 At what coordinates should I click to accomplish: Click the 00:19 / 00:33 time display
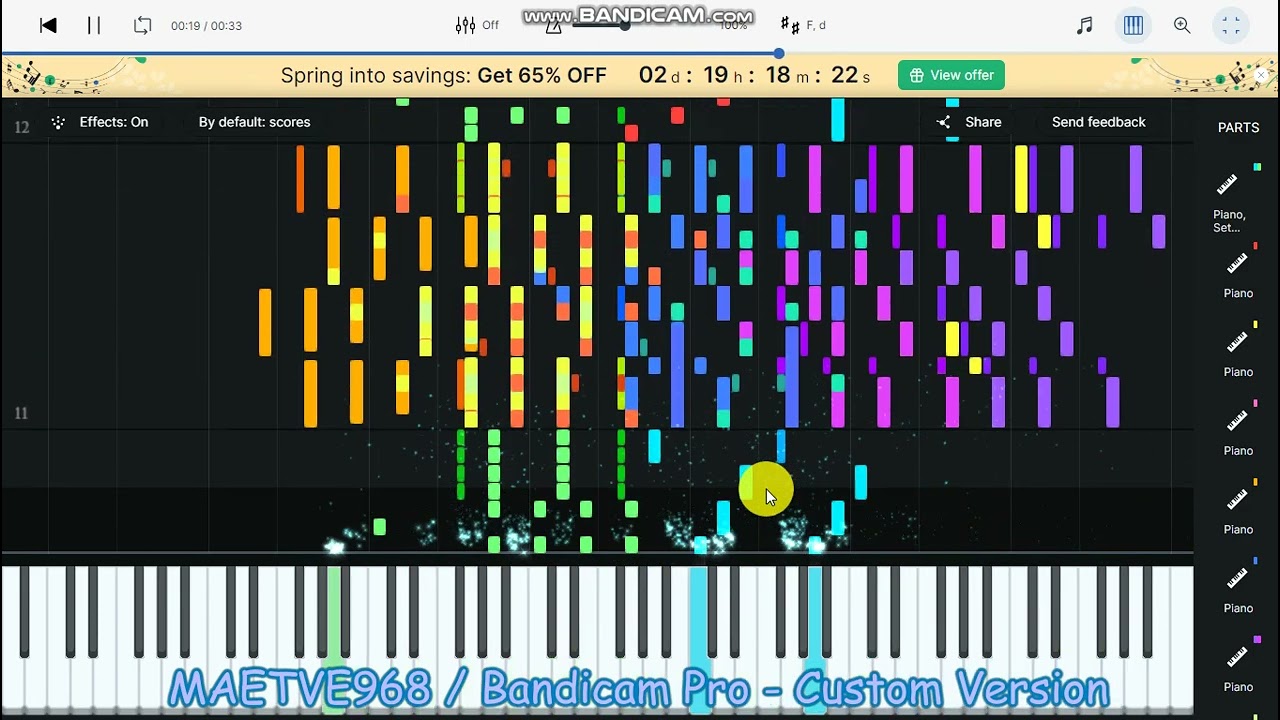[x=206, y=26]
